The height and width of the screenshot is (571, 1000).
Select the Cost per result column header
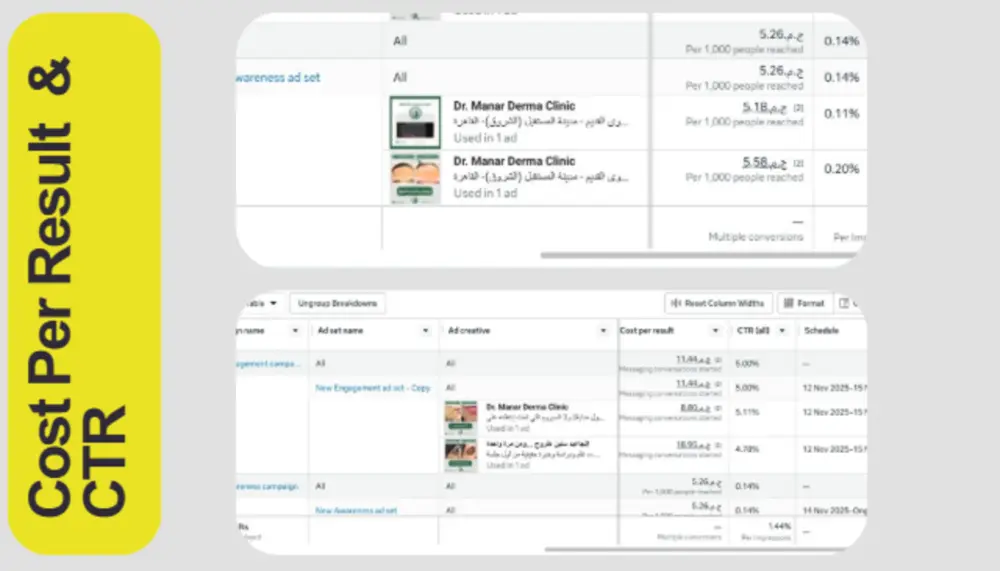(647, 330)
